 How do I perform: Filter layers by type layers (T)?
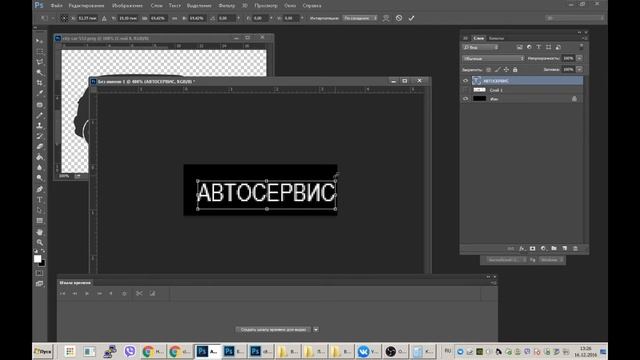(x=539, y=47)
